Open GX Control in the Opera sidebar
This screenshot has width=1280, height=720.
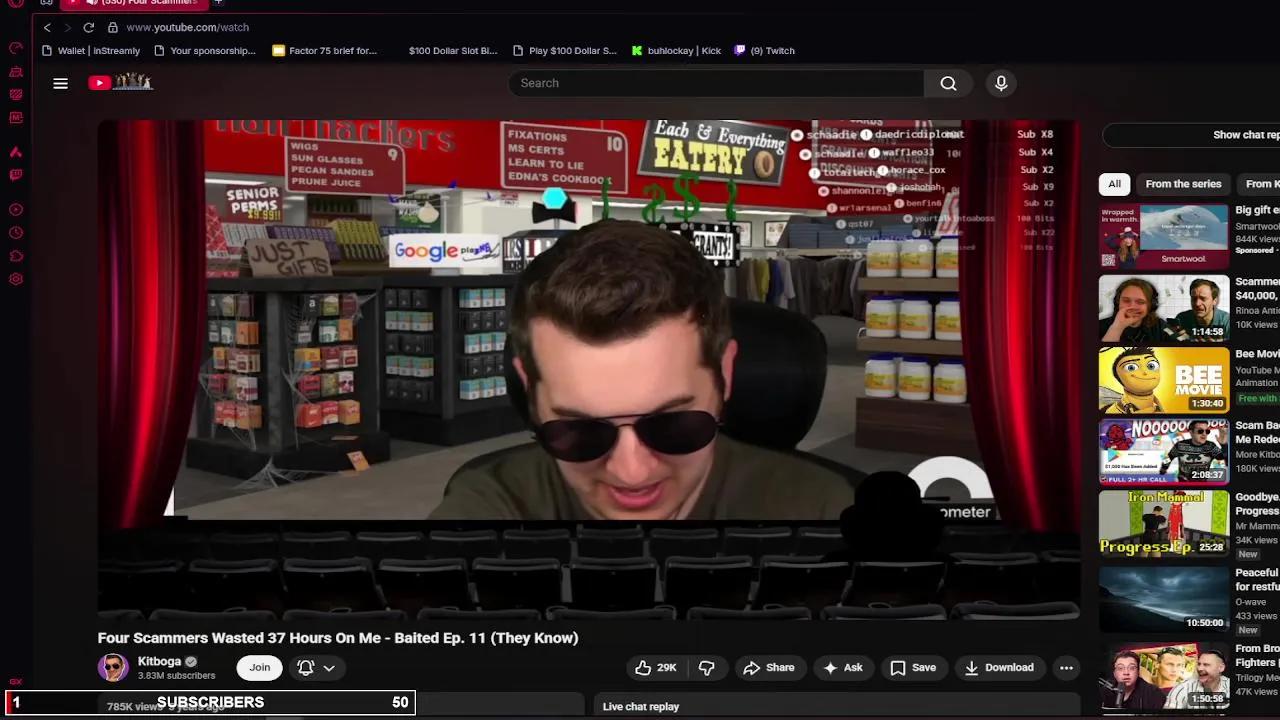(x=16, y=48)
